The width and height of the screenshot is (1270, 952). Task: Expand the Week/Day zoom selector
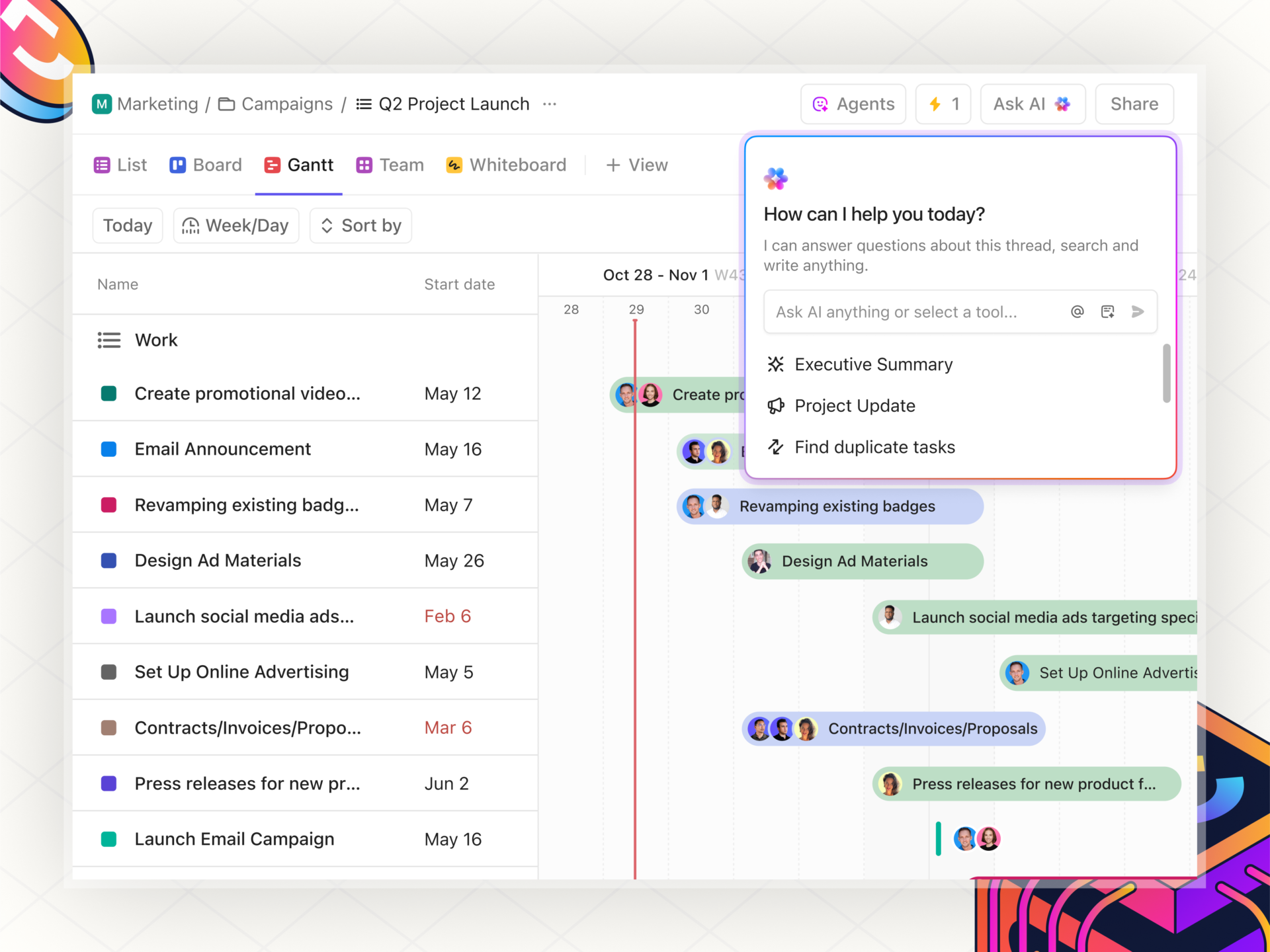tap(236, 225)
